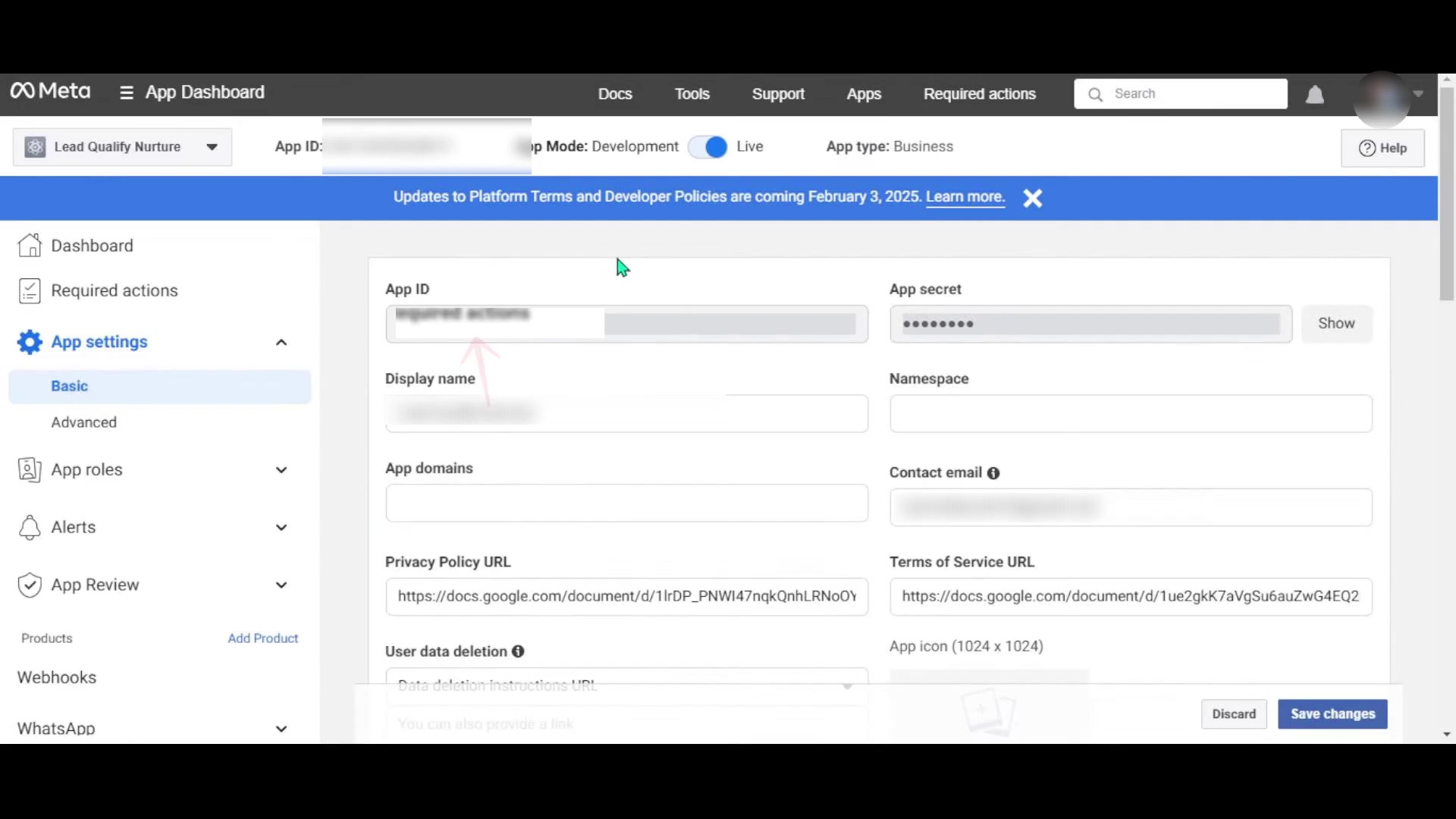The image size is (1456, 819).
Task: Open the Lead Qualify Nurture app selector
Action: point(122,147)
